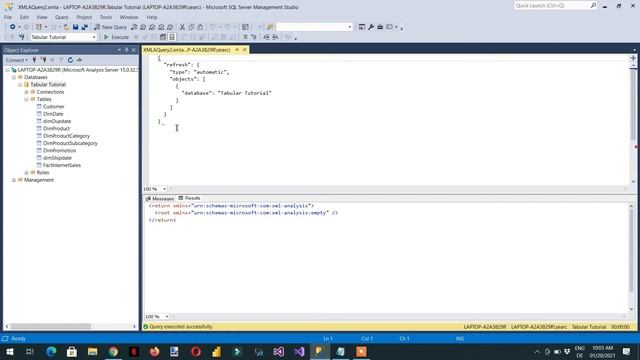Click the Analysis Services MDX Query icon
Viewport: 640px width, 360px height.
tap(143, 27)
